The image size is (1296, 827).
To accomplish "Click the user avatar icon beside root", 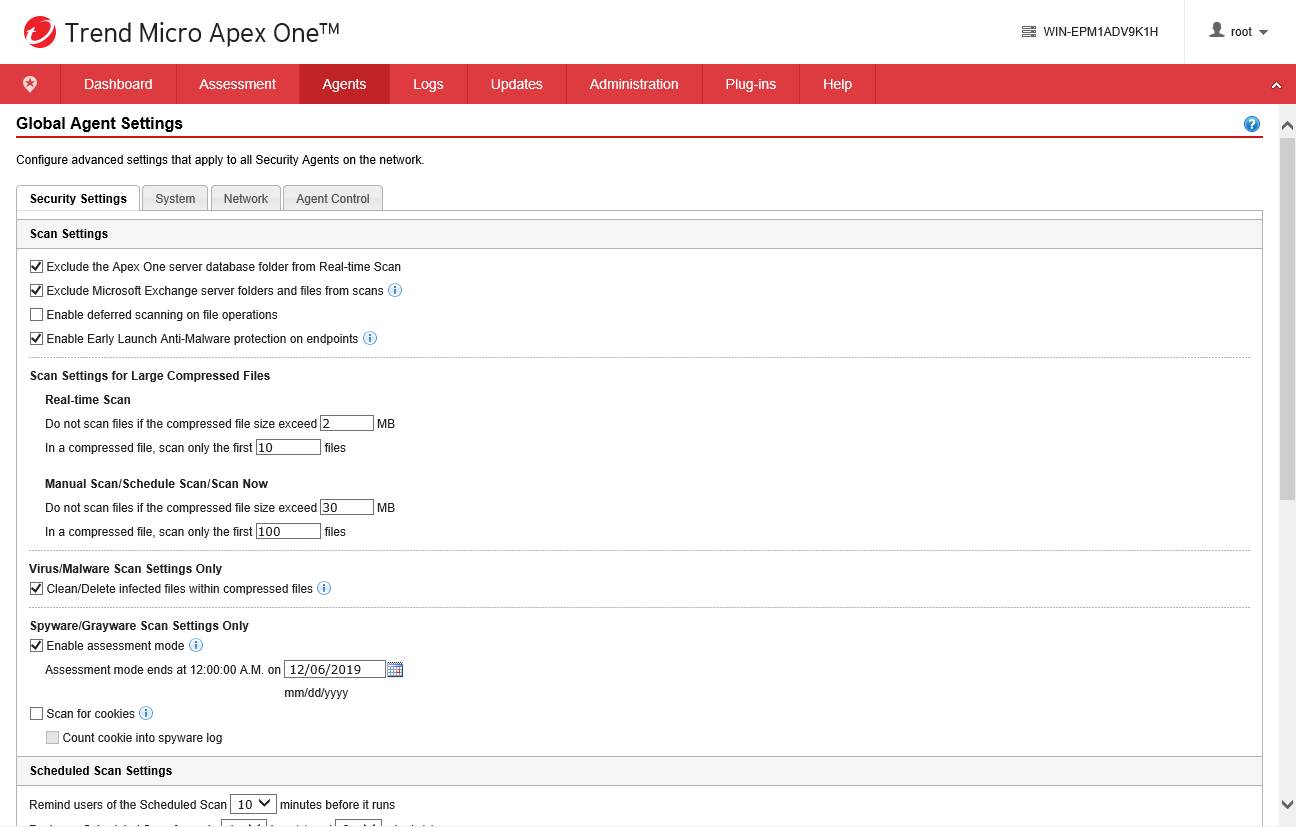I will pos(1217,31).
